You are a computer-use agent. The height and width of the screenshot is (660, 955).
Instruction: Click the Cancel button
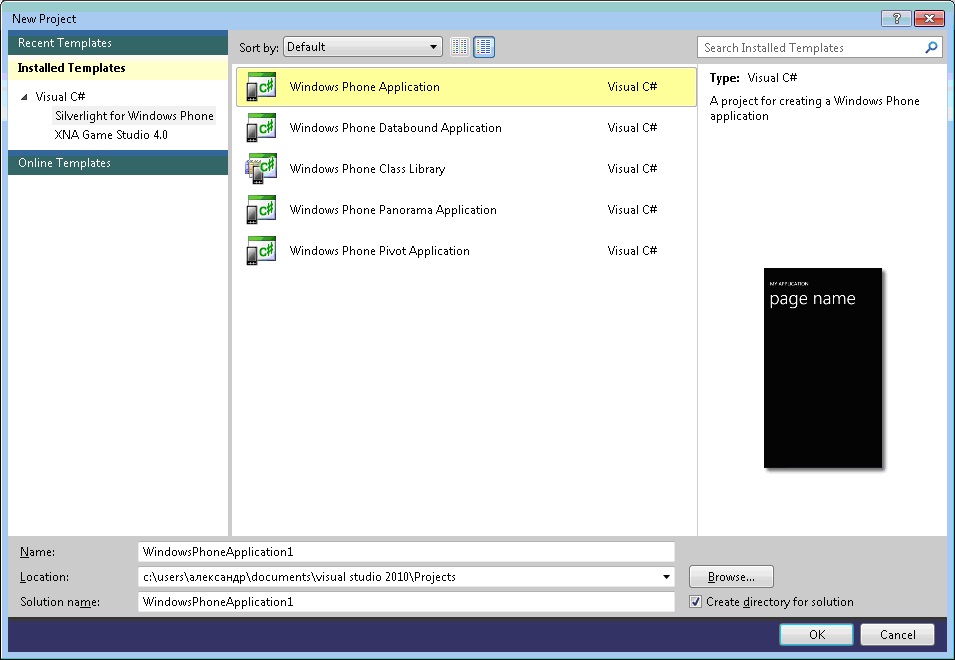point(897,634)
